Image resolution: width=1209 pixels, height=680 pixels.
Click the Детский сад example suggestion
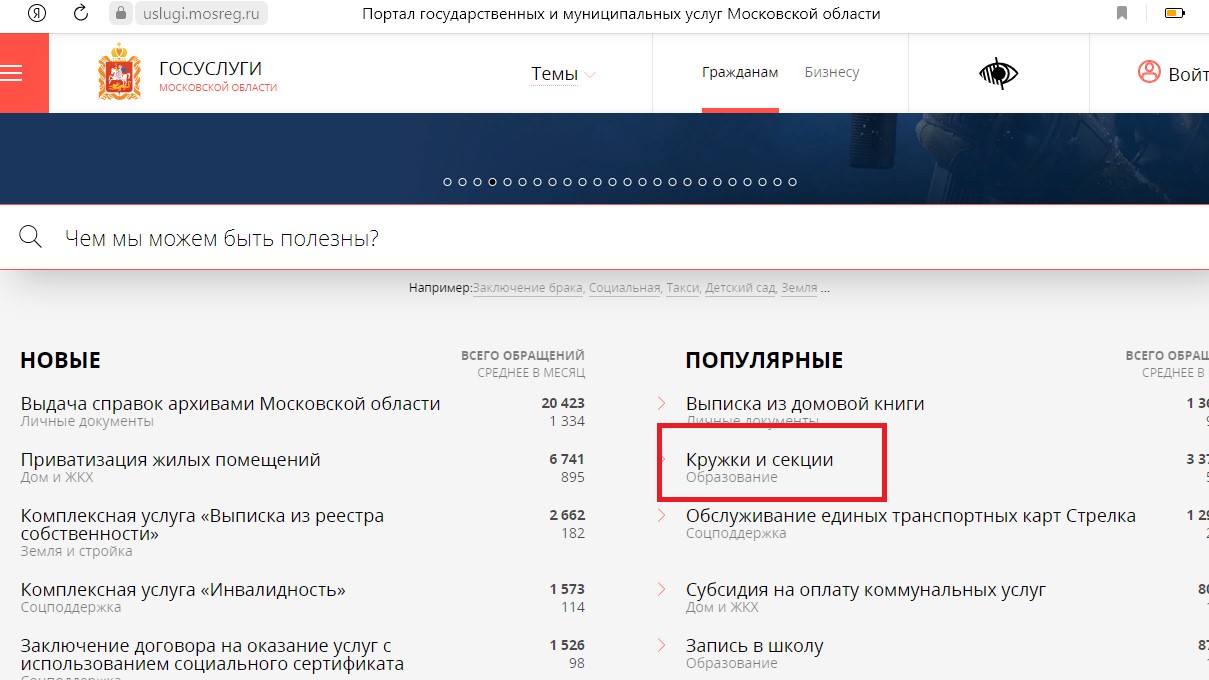click(740, 288)
